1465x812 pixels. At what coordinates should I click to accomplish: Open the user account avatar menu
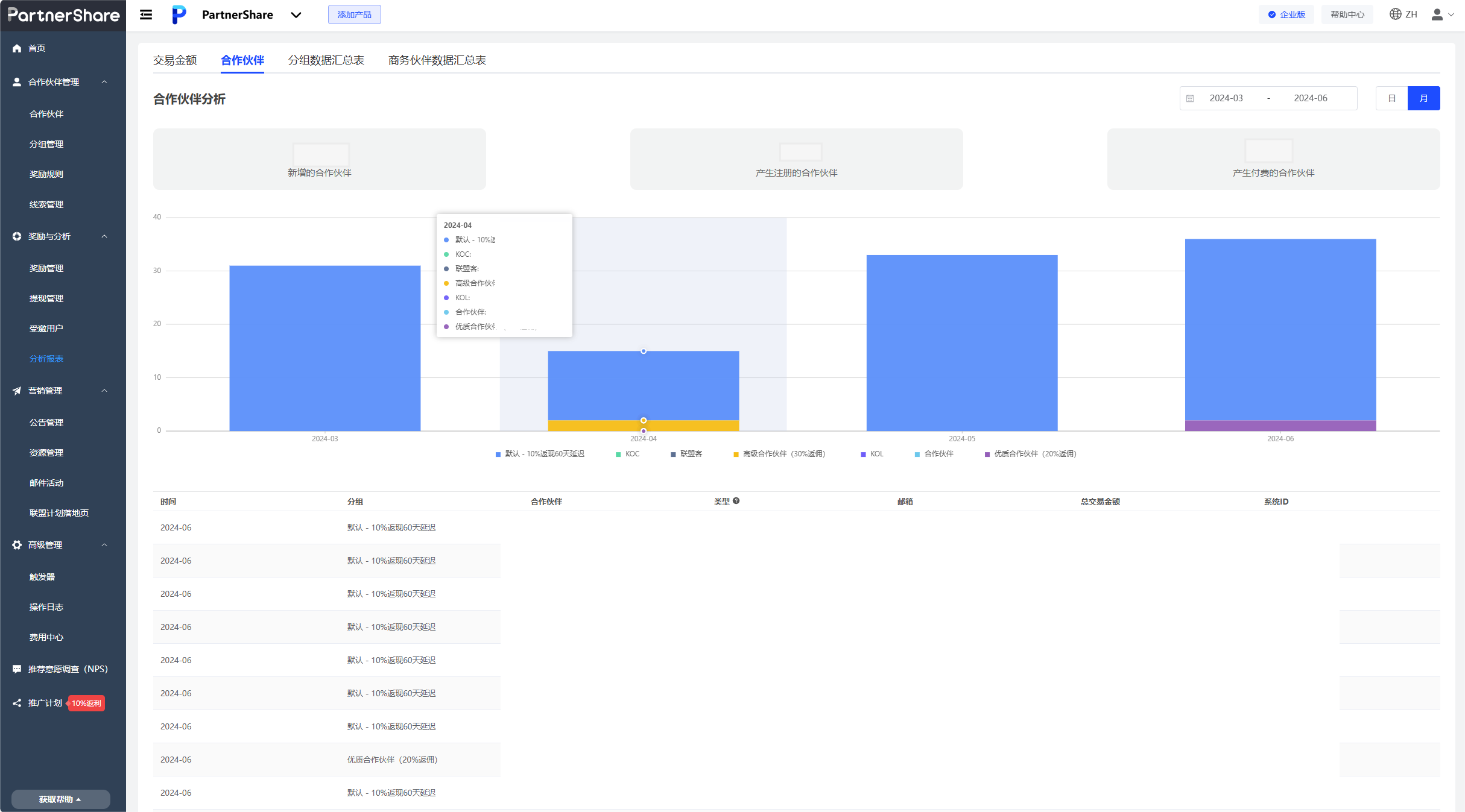pyautogui.click(x=1437, y=14)
